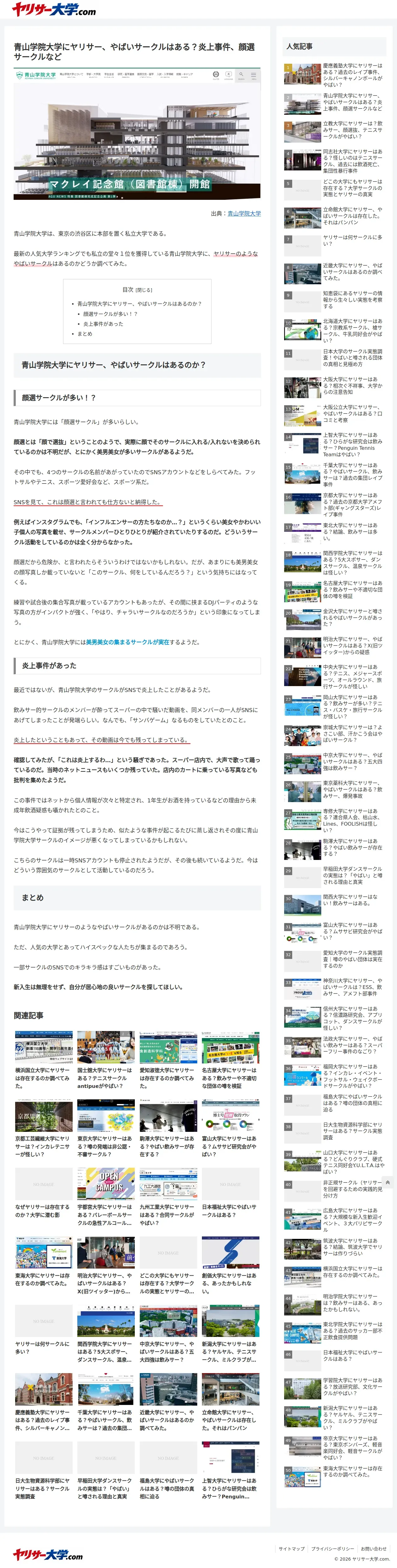Click the thumbnail of the 京都大学 sidebar article
This screenshot has height=1568, width=397.
(302, 503)
